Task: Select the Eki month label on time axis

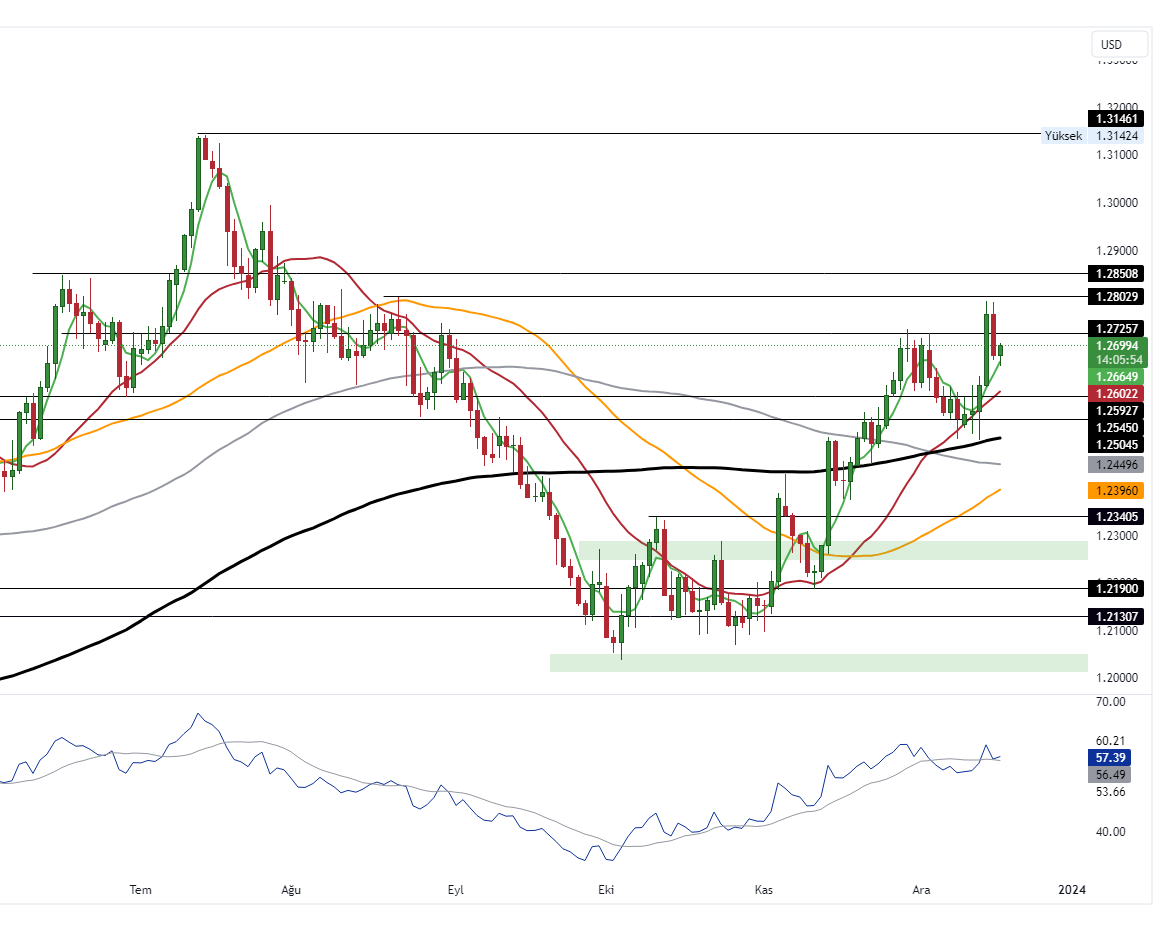Action: coord(604,889)
